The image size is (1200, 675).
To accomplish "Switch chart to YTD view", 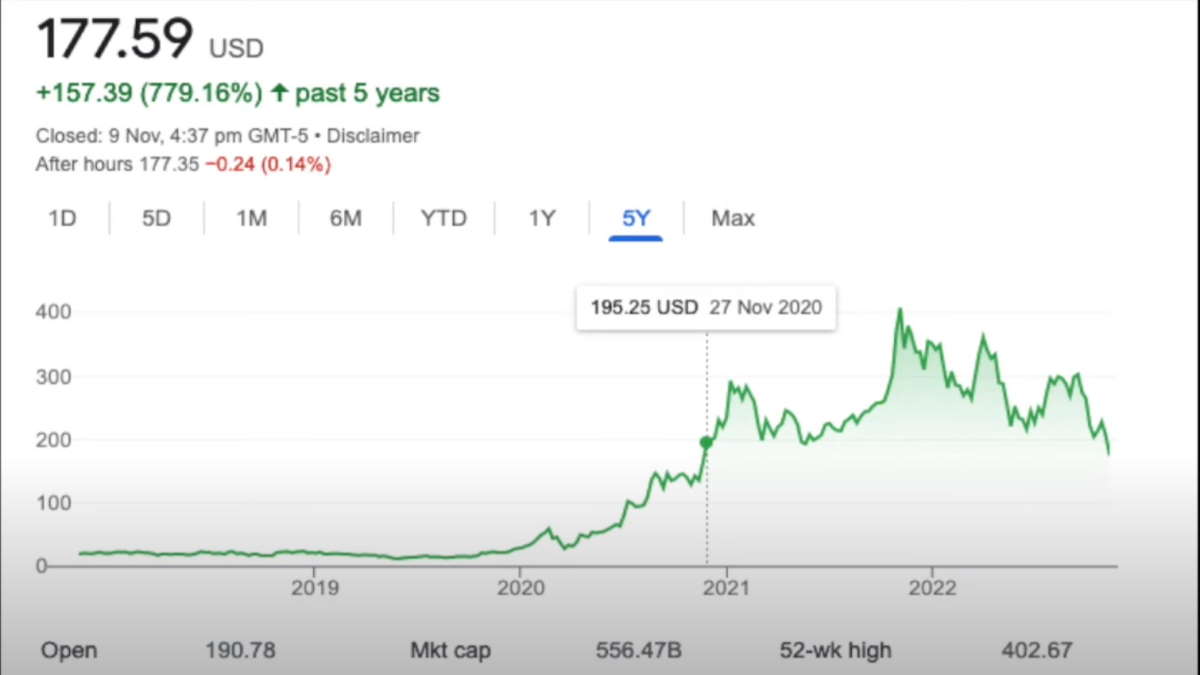I will coord(443,218).
